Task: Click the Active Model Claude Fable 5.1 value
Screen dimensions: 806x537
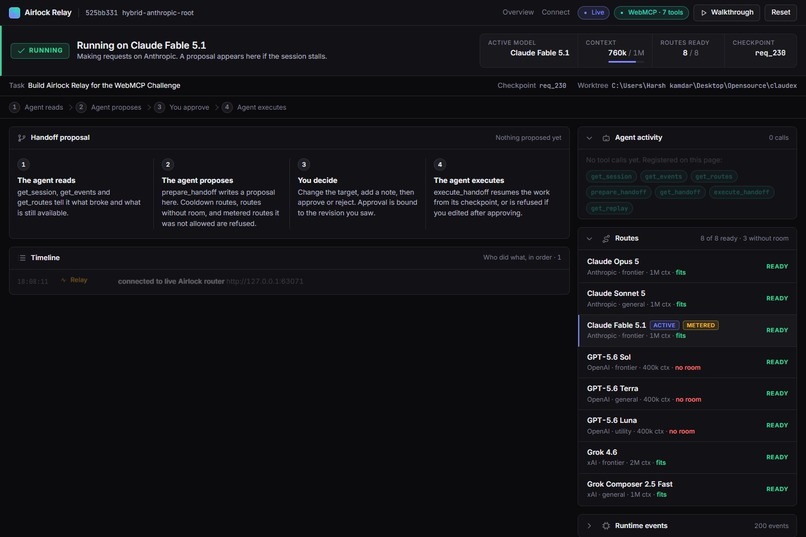Action: pos(539,53)
